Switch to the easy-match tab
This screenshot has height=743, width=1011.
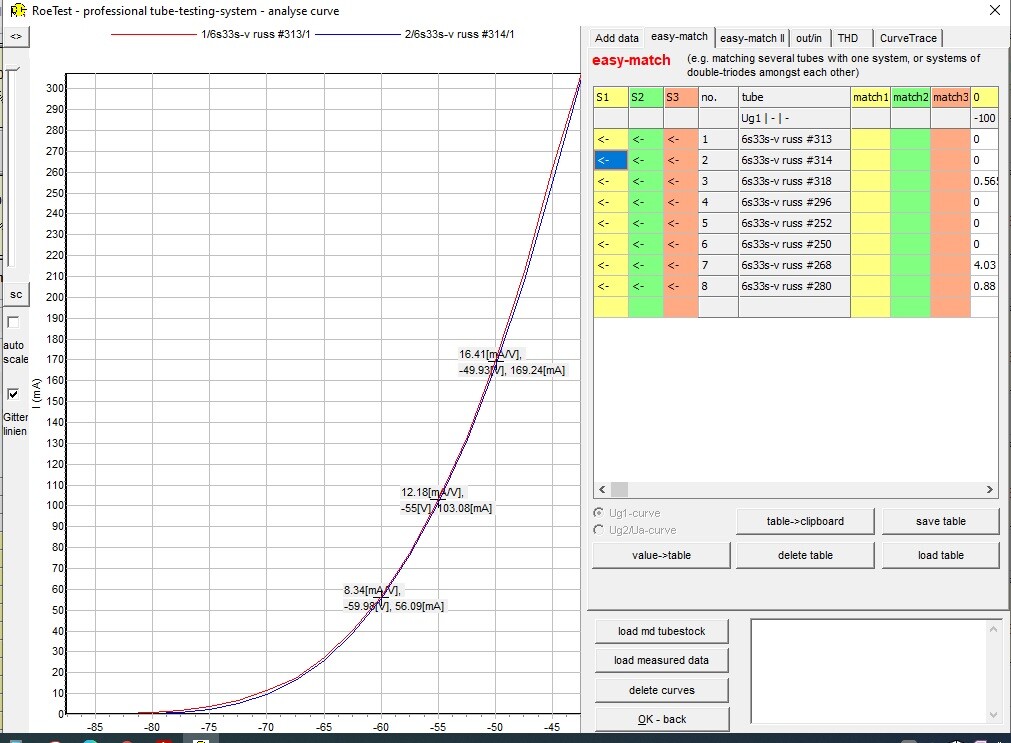(x=679, y=37)
